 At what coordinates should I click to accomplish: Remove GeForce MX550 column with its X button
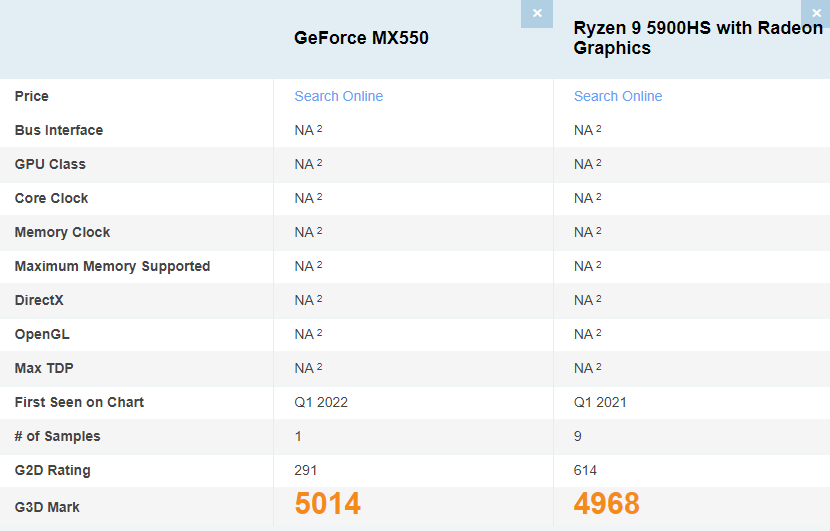pyautogui.click(x=537, y=13)
